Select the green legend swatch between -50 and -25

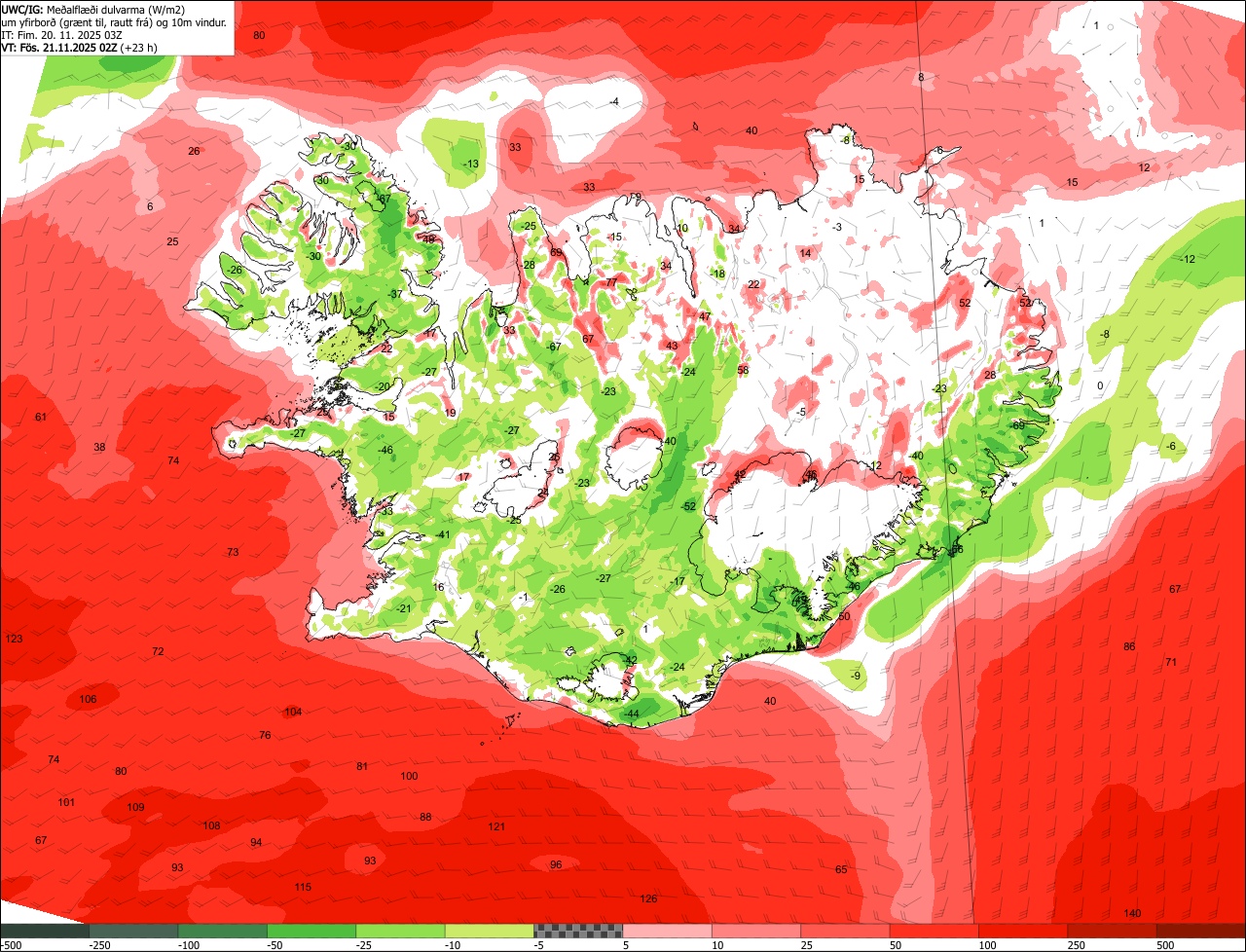pyautogui.click(x=311, y=931)
